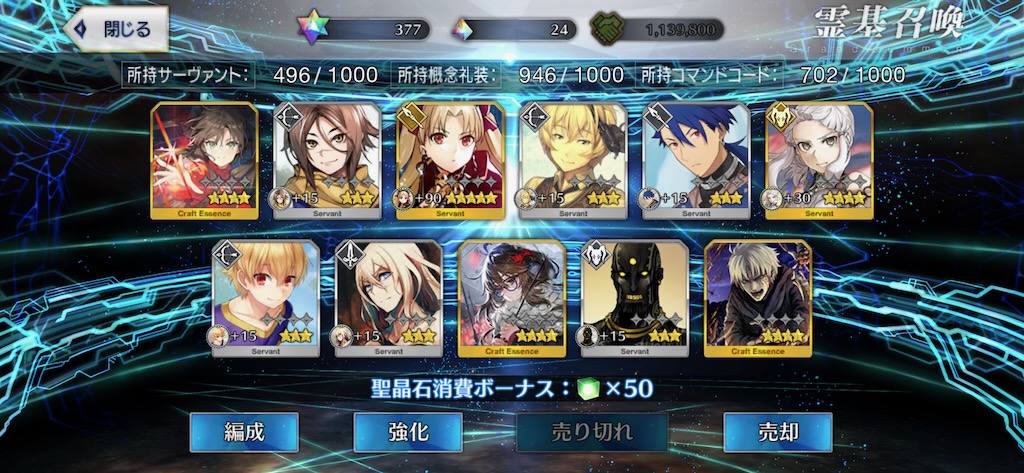Tap the greyed-out 売り切れ button
1024x473 pixels.
coord(592,432)
